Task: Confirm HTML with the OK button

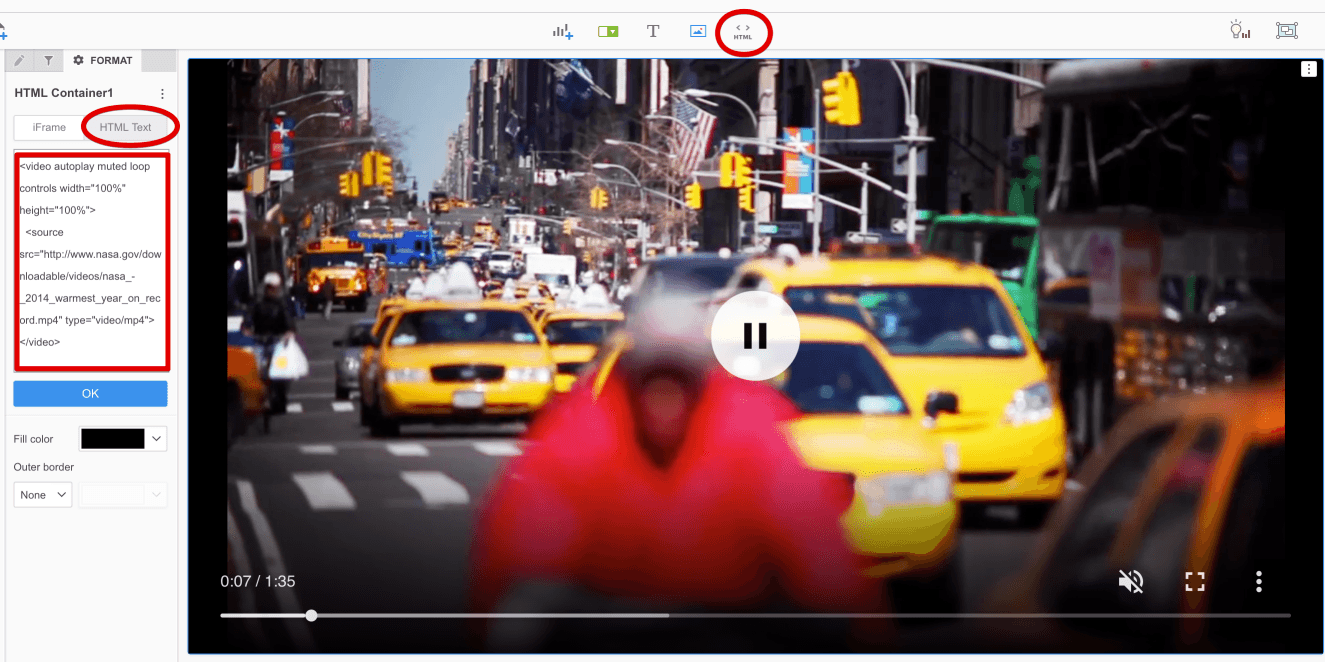Action: click(90, 394)
